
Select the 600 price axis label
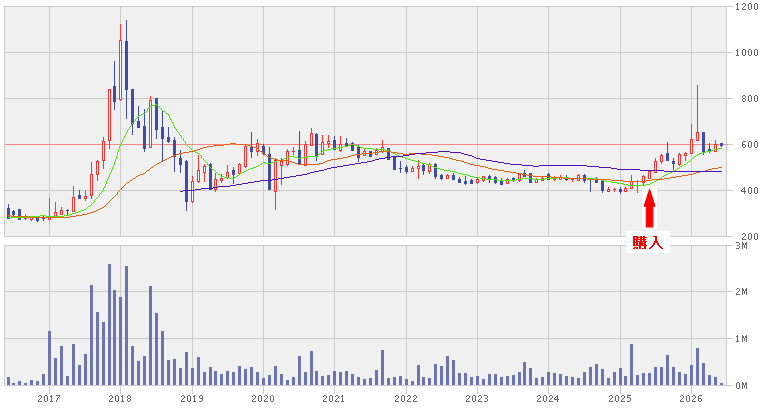[751, 145]
